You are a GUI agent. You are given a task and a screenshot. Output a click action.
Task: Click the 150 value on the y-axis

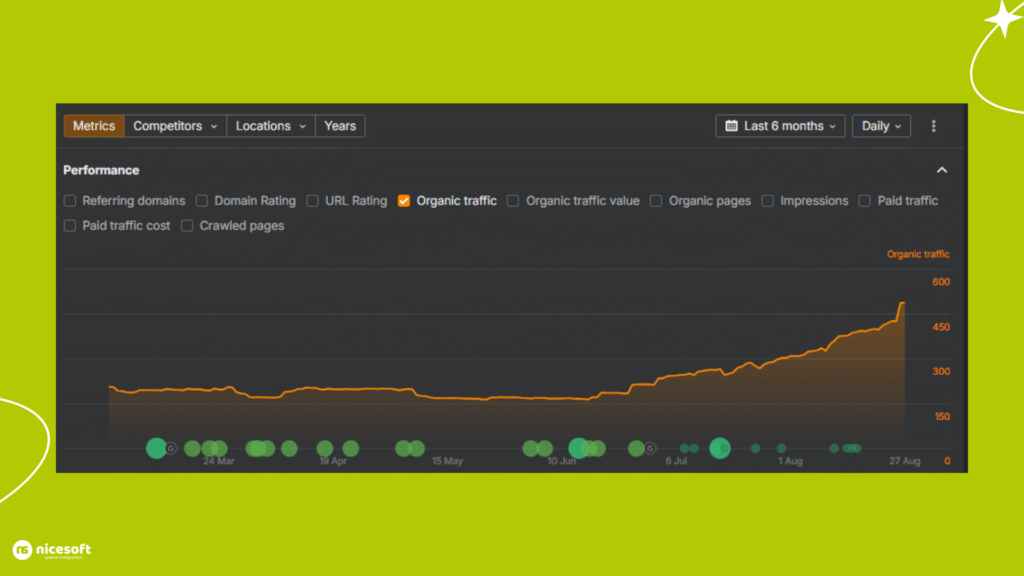click(942, 416)
